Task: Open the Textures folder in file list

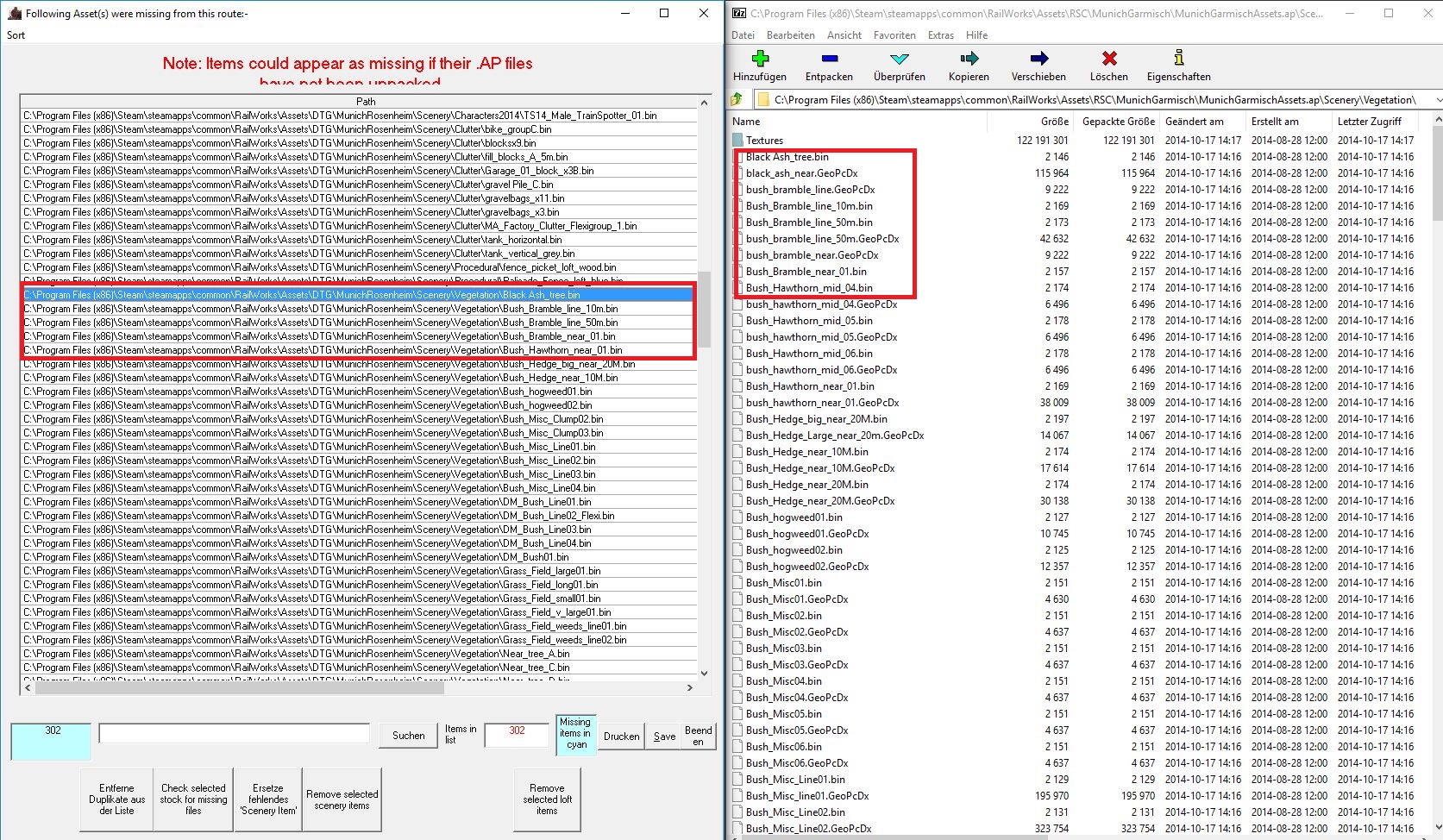Action: 764,141
